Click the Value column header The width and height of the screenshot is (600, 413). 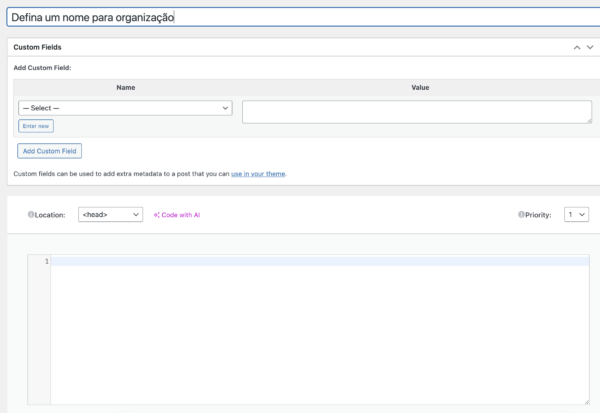point(420,88)
